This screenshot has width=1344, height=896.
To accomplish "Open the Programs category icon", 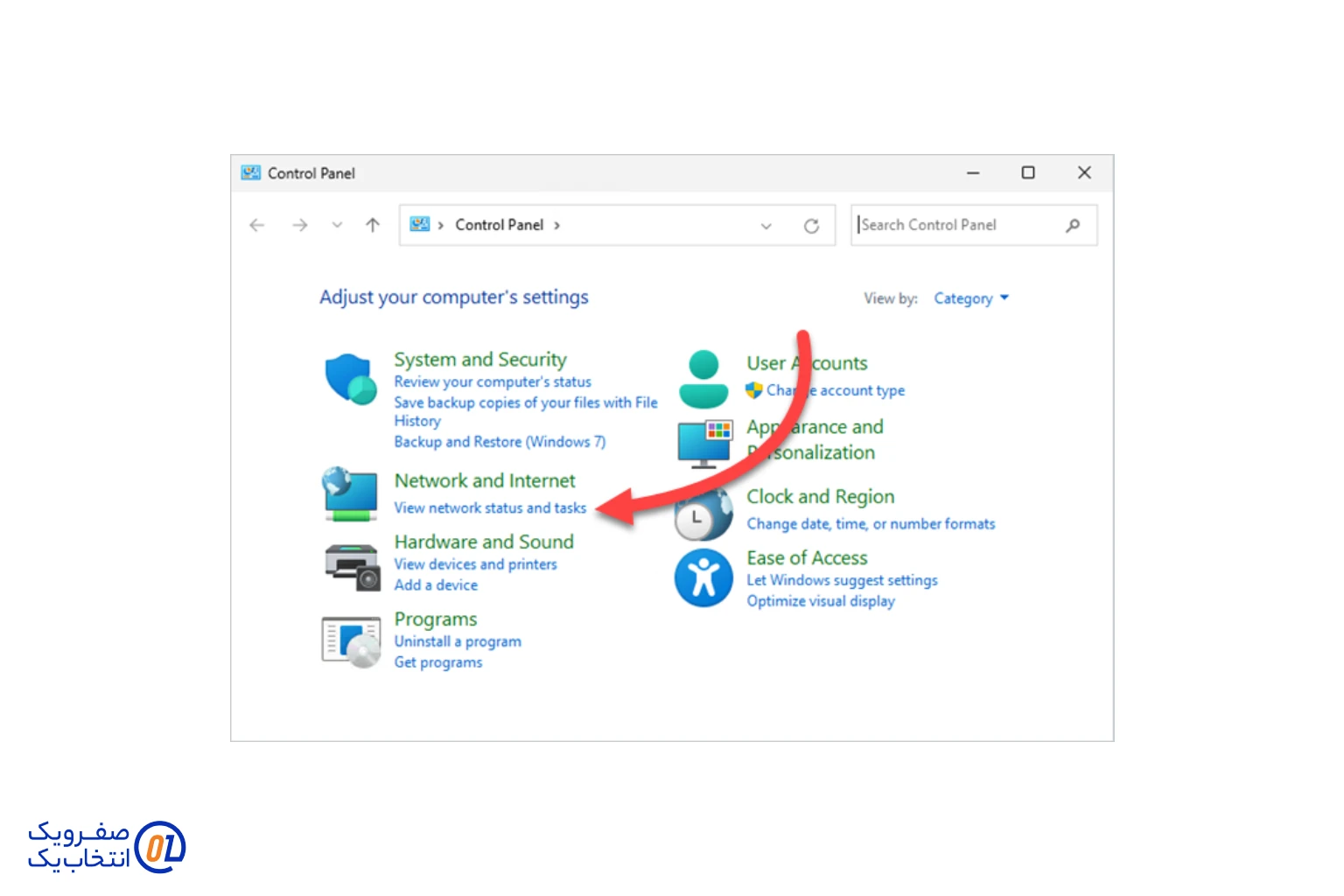I will tap(351, 642).
